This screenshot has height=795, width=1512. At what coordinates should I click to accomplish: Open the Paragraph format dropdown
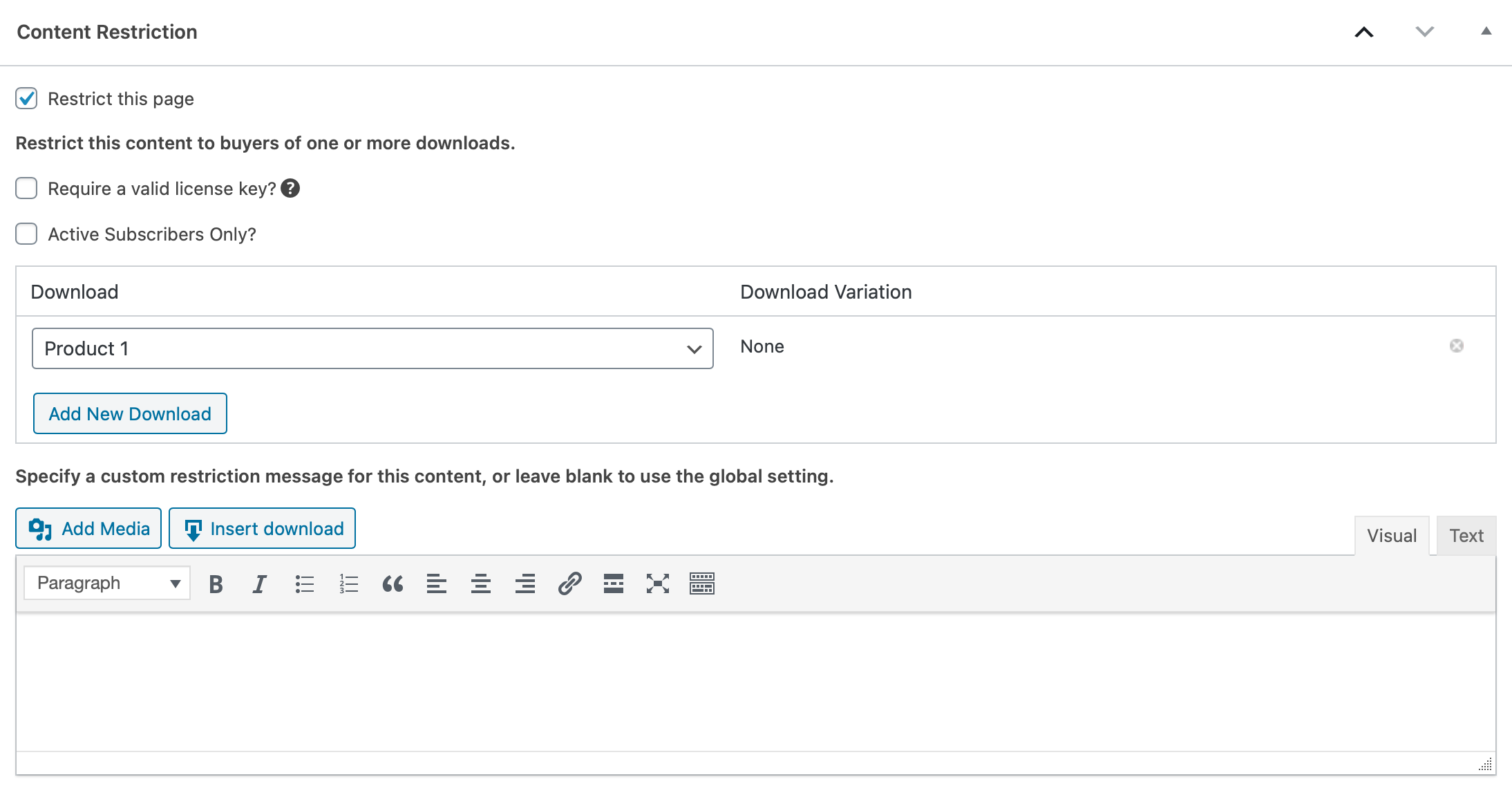(x=107, y=583)
